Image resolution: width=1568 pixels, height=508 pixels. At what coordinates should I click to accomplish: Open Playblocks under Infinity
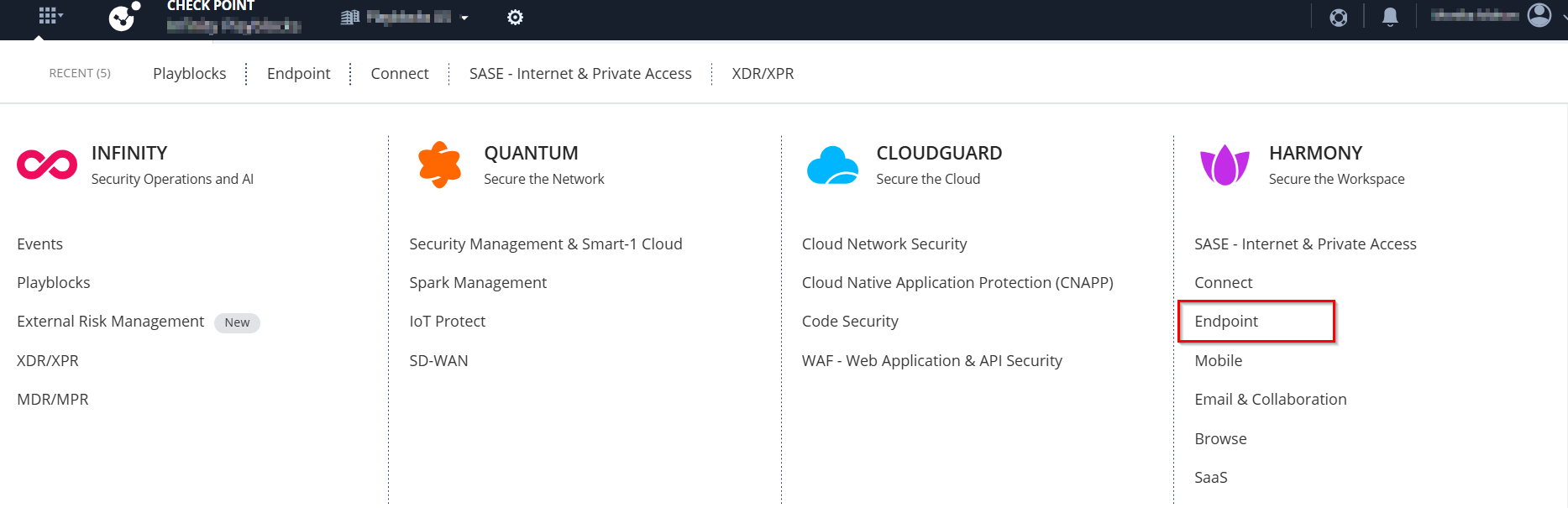[54, 282]
